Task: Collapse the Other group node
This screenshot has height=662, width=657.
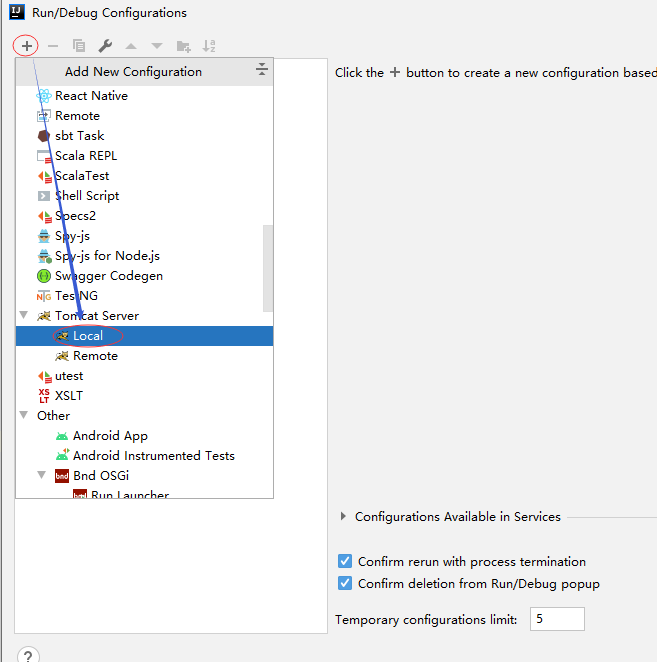Action: (24, 415)
